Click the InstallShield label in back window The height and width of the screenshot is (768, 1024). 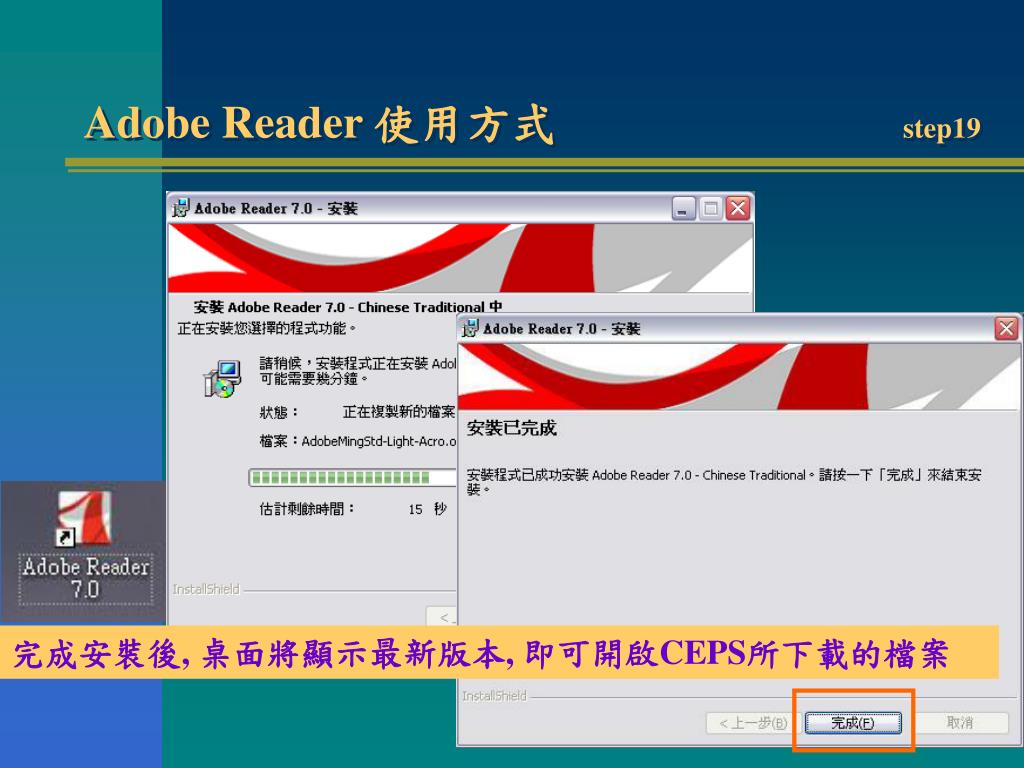tap(206, 590)
